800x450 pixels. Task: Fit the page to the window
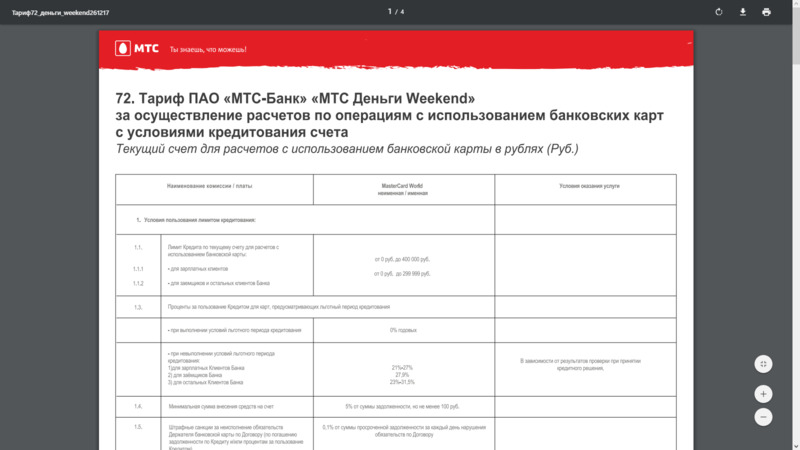pyautogui.click(x=763, y=364)
